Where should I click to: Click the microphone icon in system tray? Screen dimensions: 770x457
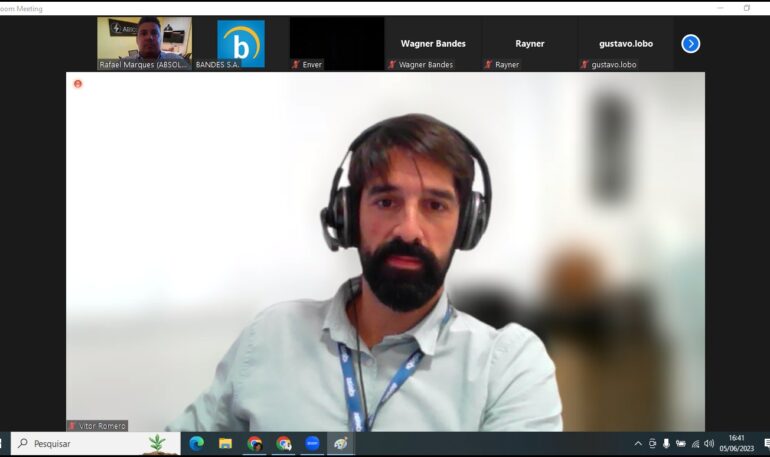coord(666,443)
